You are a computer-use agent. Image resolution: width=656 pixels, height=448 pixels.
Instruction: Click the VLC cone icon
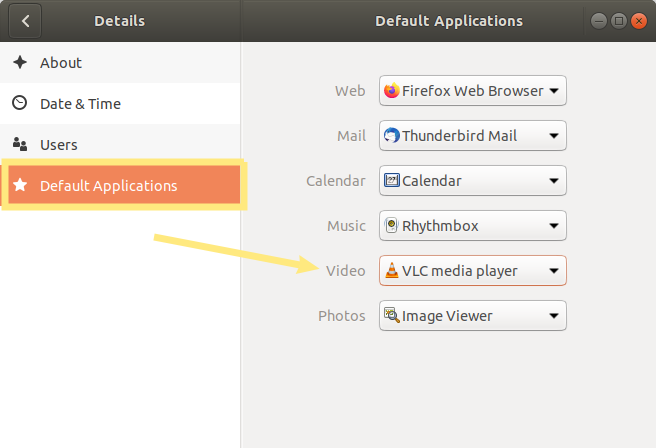[x=392, y=270]
